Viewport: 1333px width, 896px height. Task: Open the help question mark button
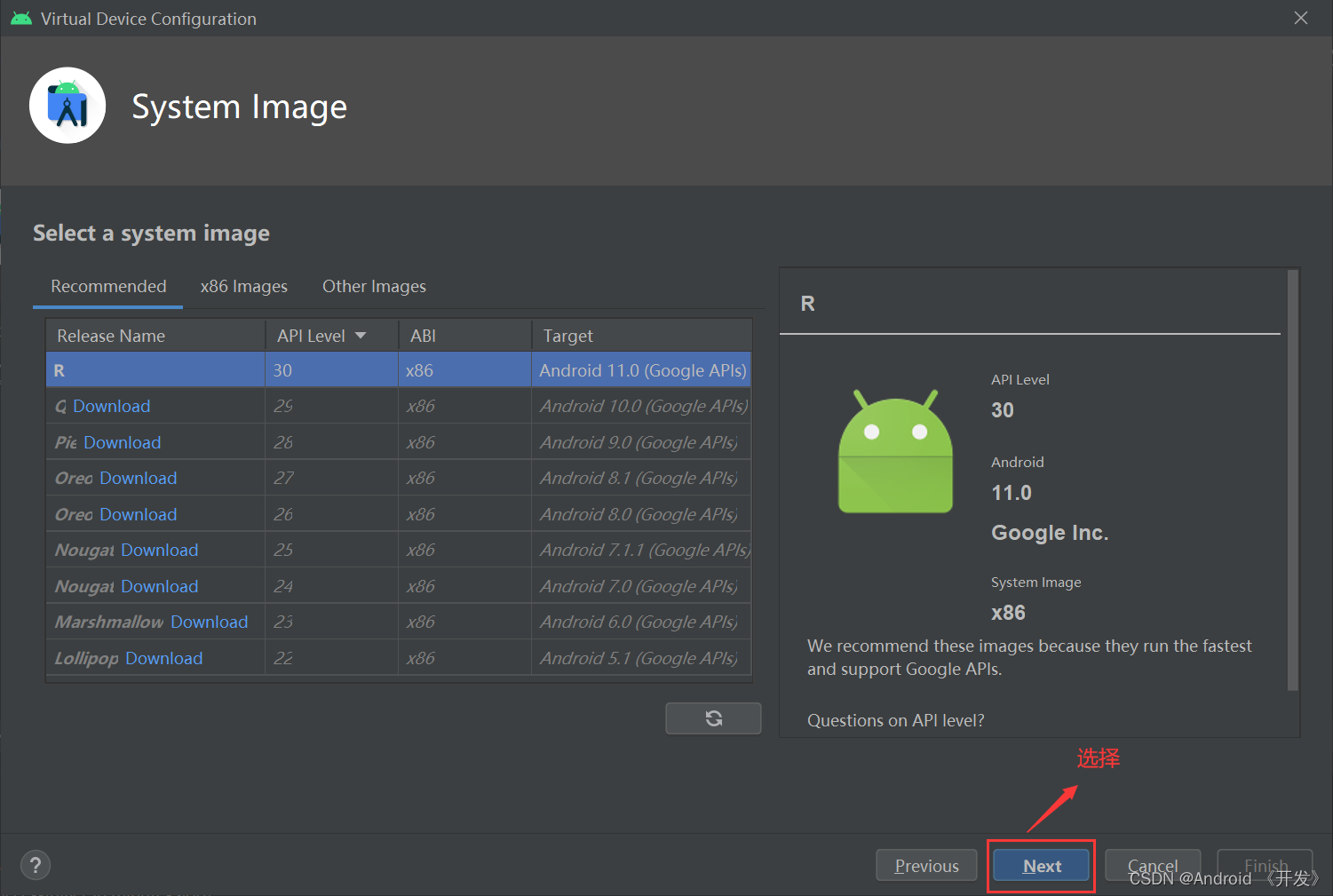[x=36, y=865]
